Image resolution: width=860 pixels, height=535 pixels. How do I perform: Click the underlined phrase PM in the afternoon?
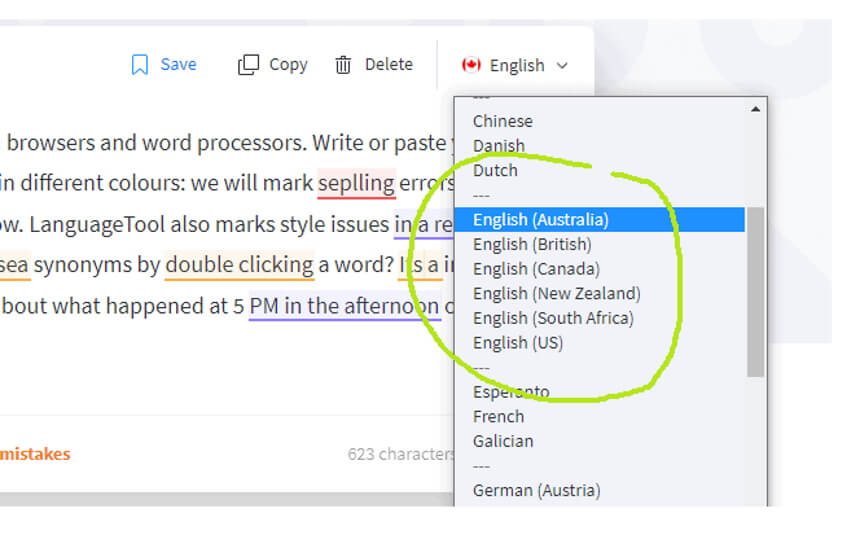[344, 306]
